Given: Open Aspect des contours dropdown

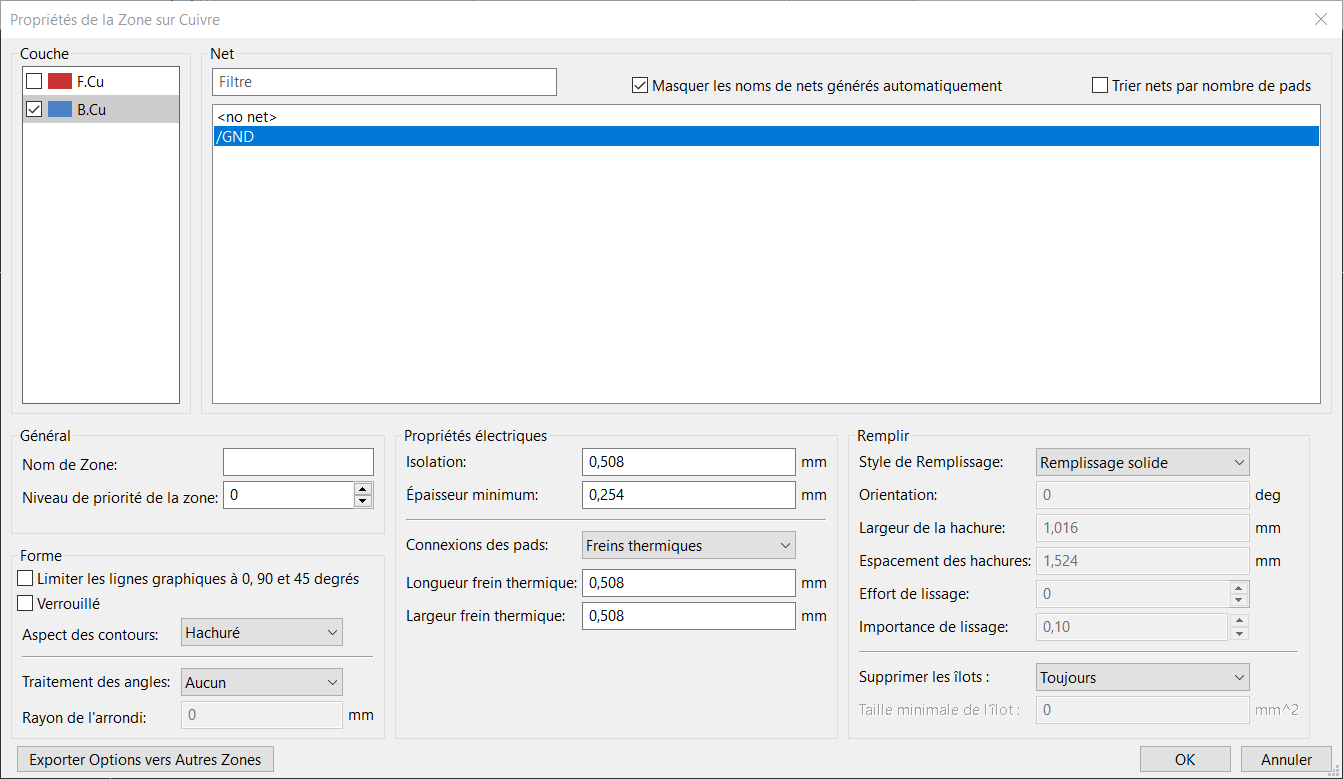Looking at the screenshot, I should coord(262,632).
